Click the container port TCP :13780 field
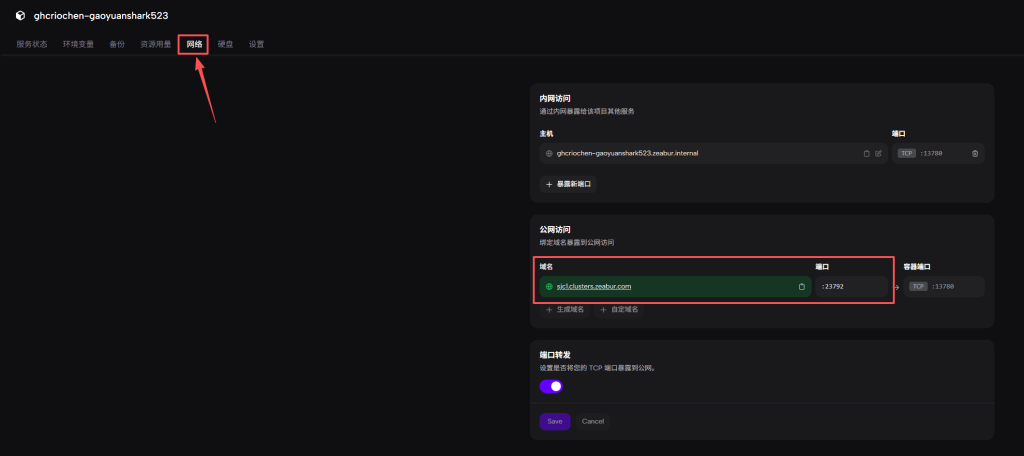This screenshot has height=456, width=1024. (x=944, y=287)
